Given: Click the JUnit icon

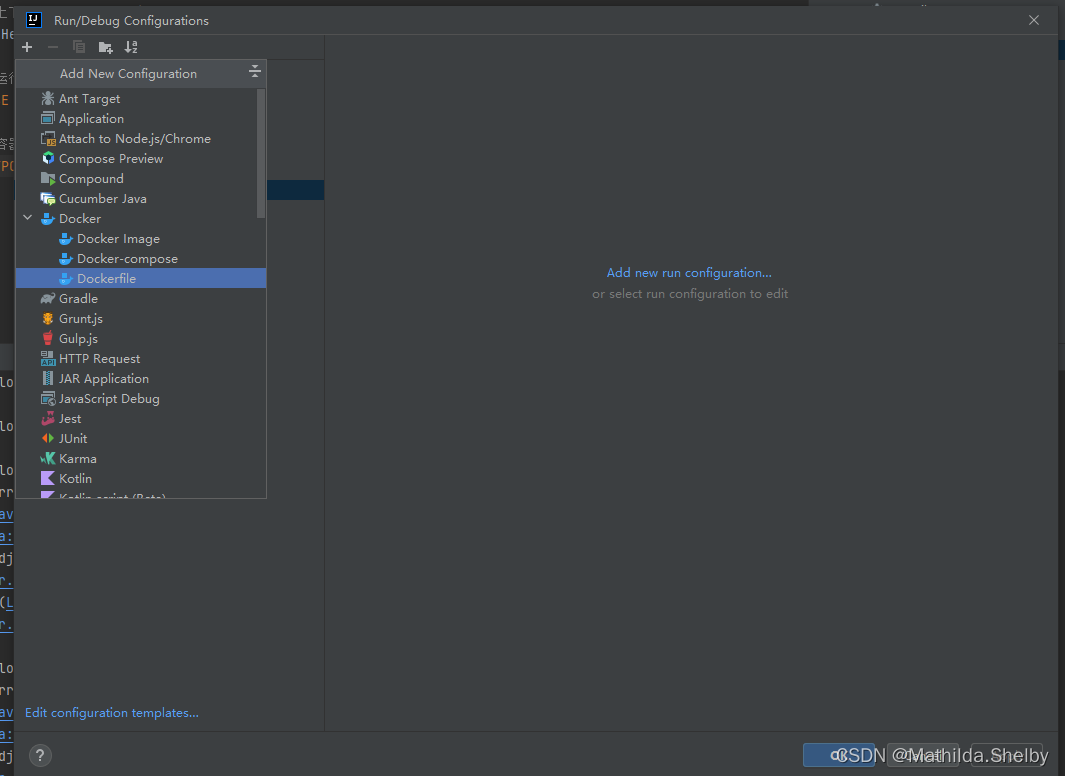Looking at the screenshot, I should tap(48, 439).
